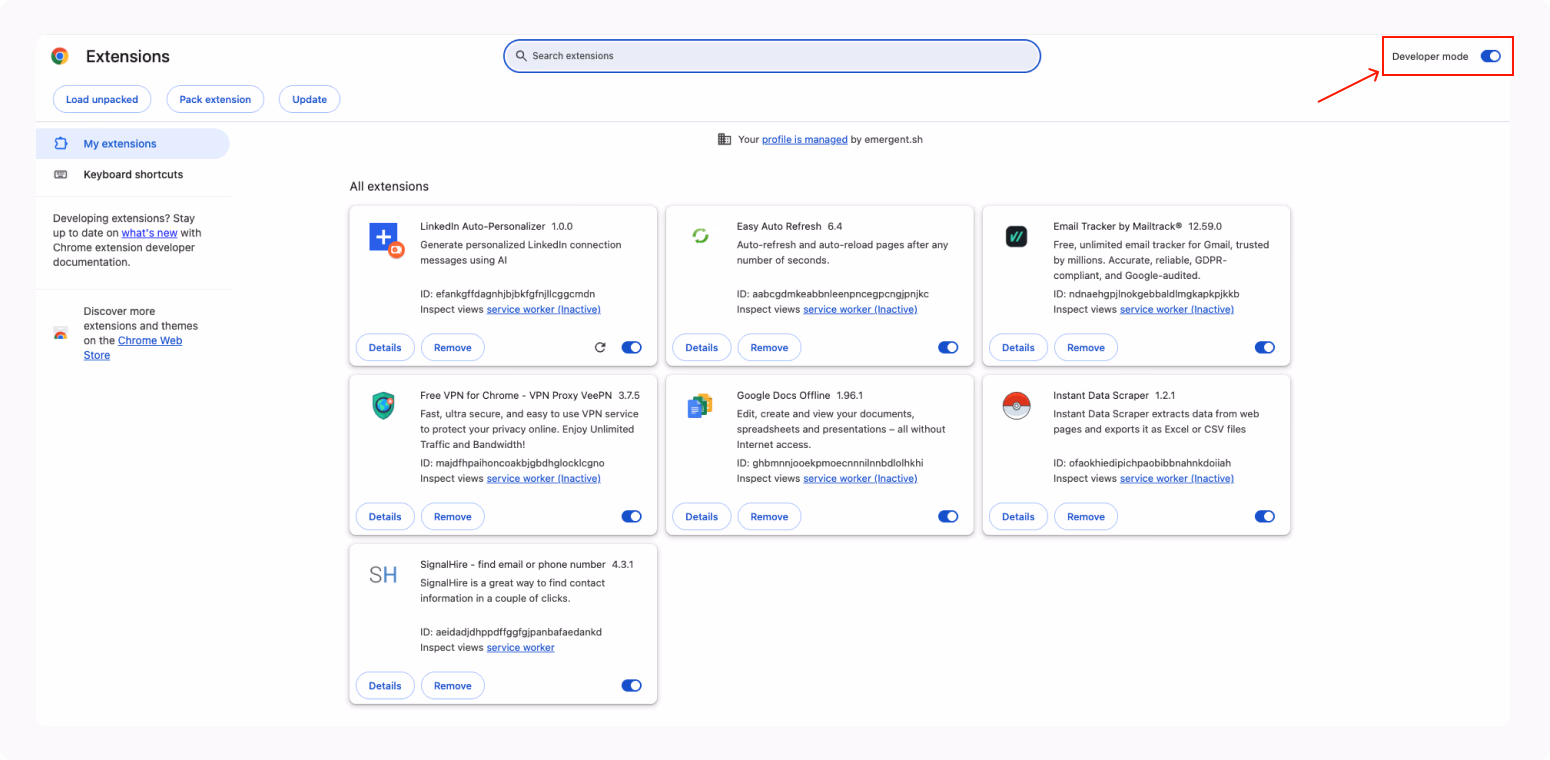
Task: Click the LinkedIn Auto-Personalizer extension icon
Action: (386, 240)
